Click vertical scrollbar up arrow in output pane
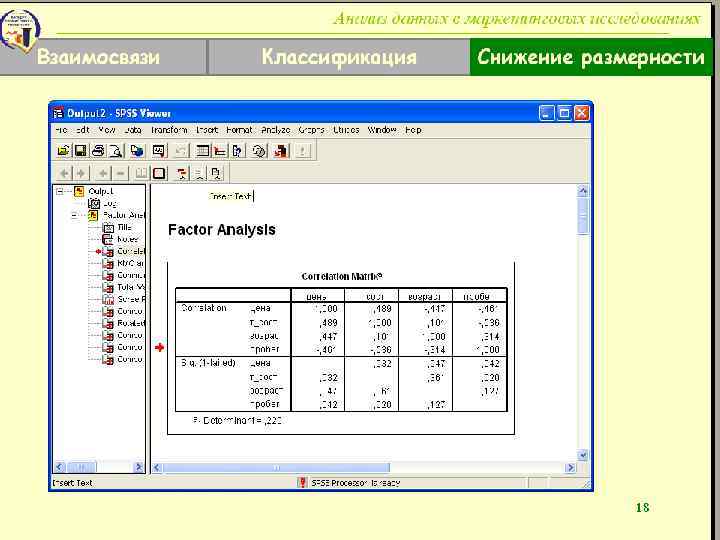 pyautogui.click(x=583, y=191)
